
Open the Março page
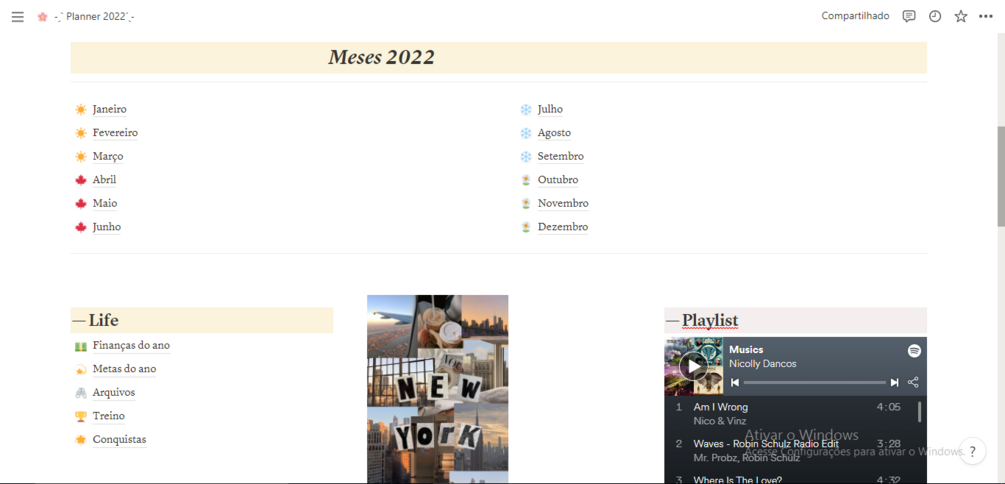(x=108, y=156)
